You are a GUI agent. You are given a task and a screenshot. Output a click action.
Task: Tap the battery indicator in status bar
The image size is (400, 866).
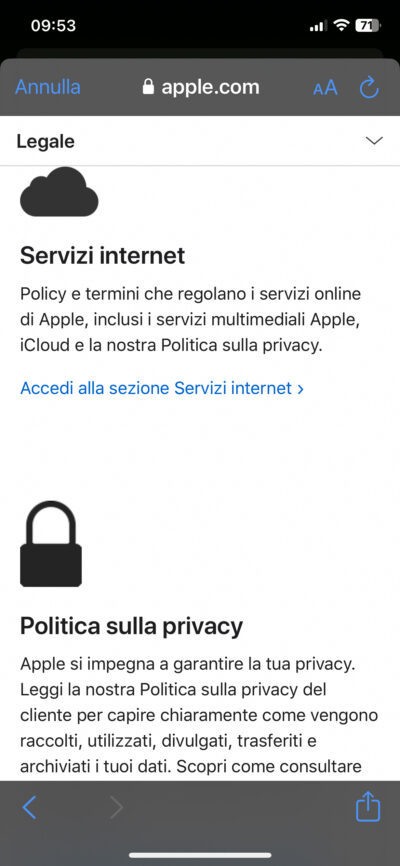[367, 25]
